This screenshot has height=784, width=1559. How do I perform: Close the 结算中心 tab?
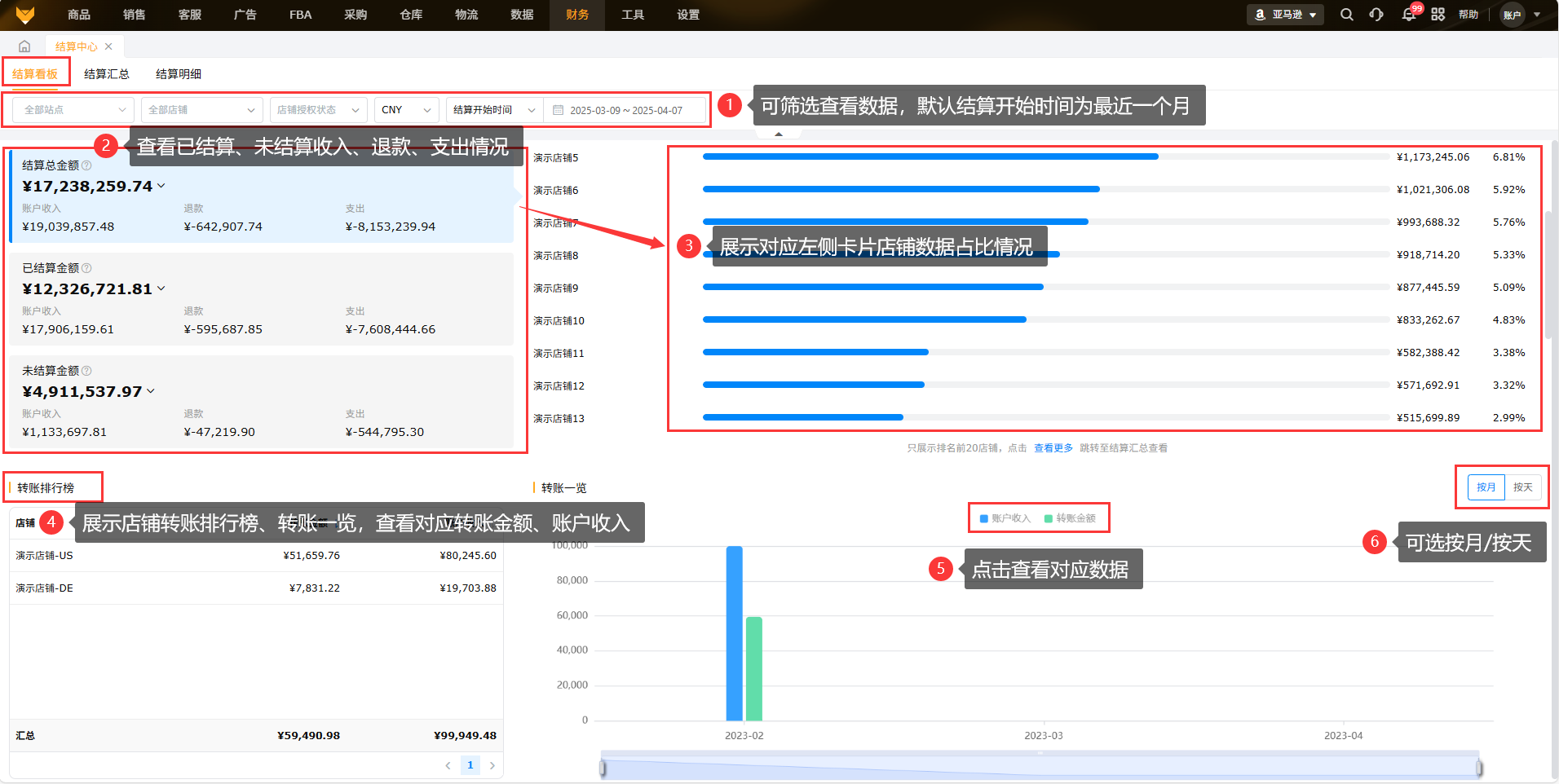click(108, 46)
